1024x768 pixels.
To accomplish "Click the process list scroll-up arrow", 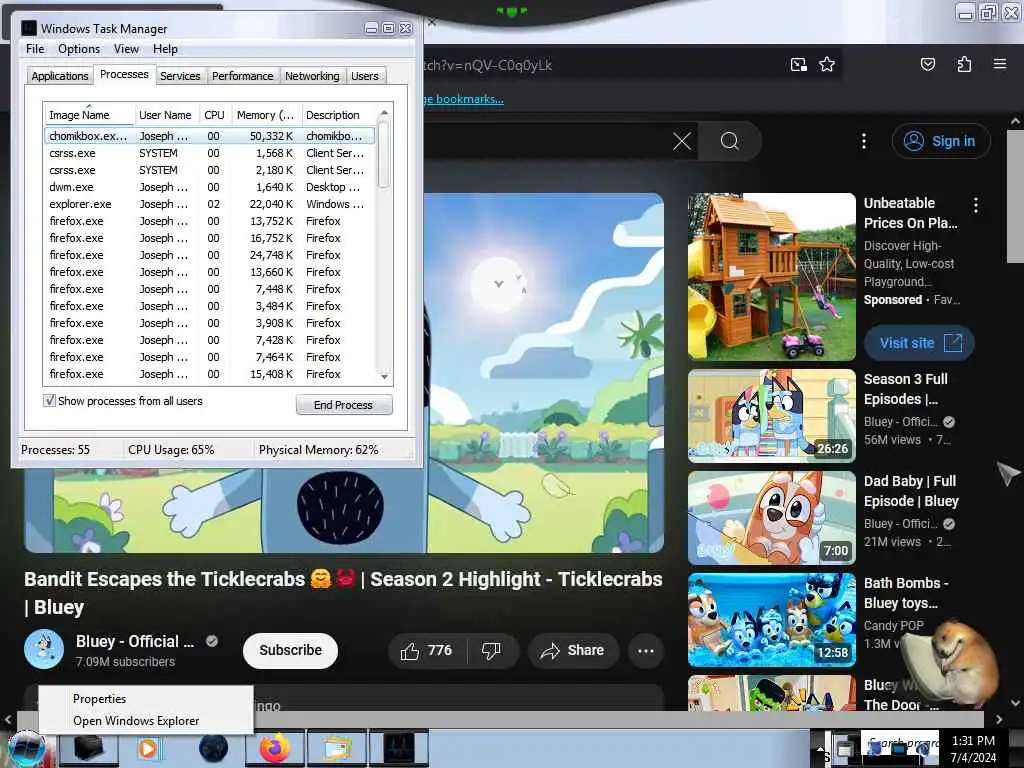I will pos(384,112).
